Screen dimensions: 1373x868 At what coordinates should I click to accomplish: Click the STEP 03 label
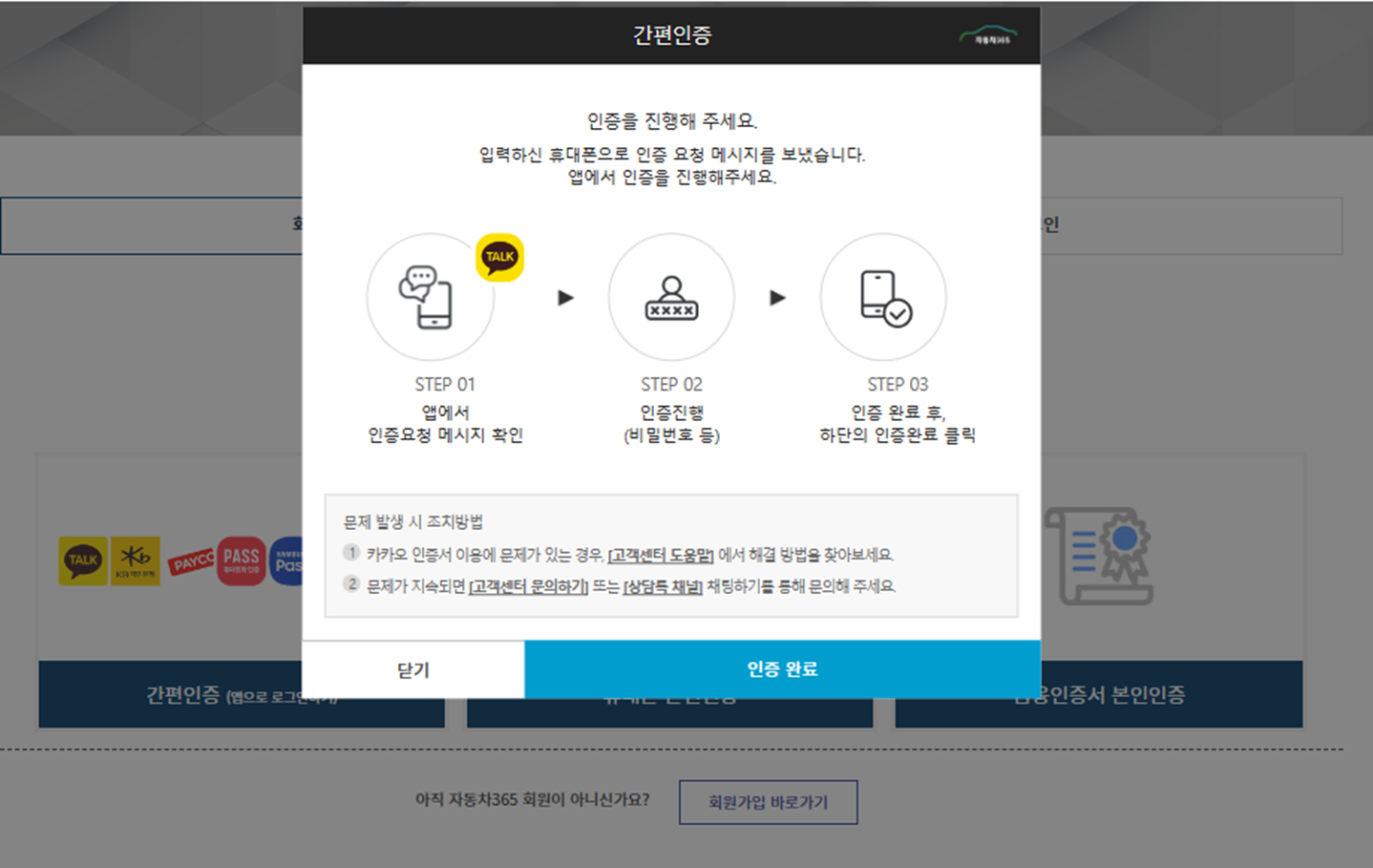898,384
